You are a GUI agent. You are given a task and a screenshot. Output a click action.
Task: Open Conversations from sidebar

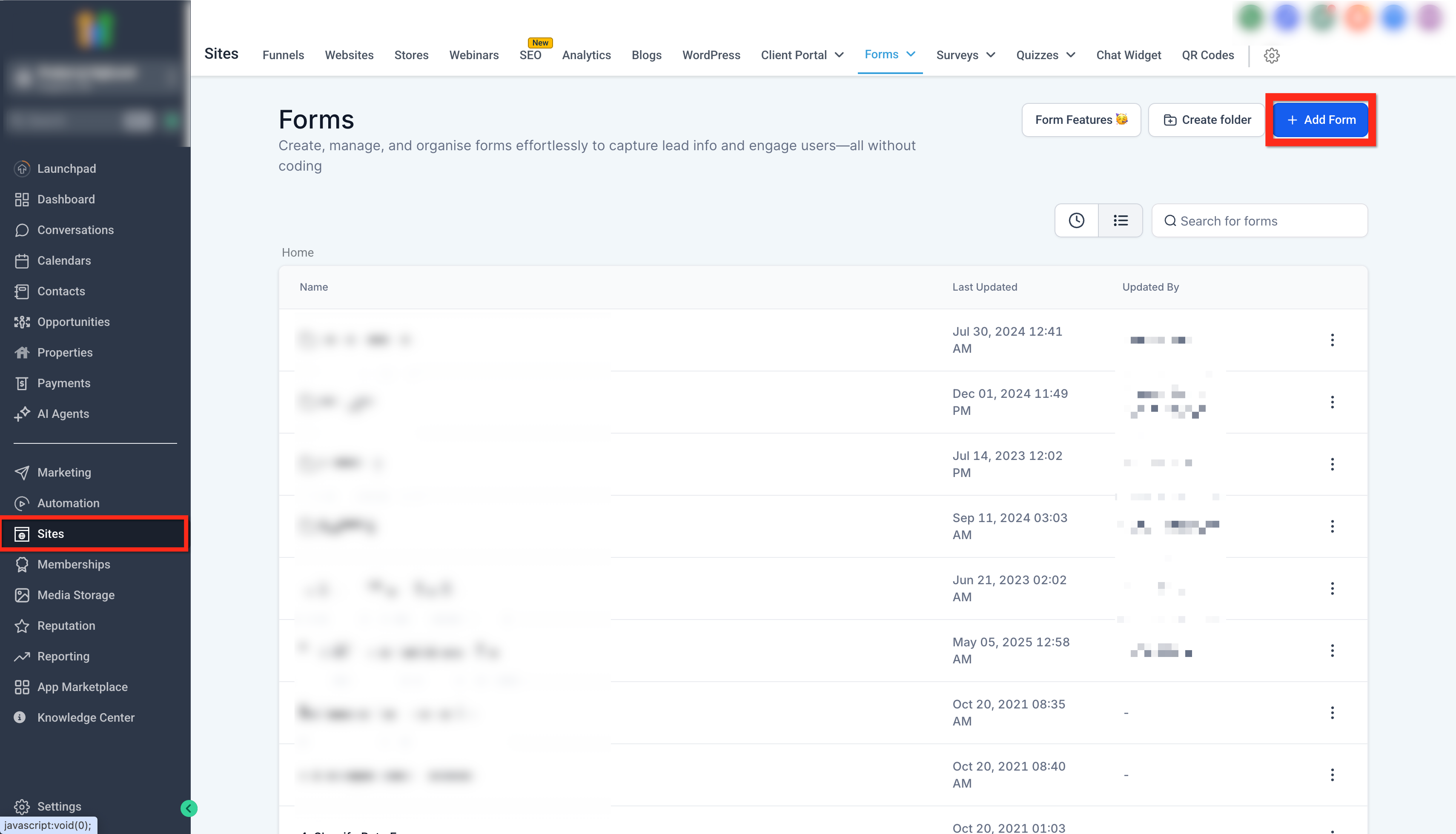tap(75, 230)
